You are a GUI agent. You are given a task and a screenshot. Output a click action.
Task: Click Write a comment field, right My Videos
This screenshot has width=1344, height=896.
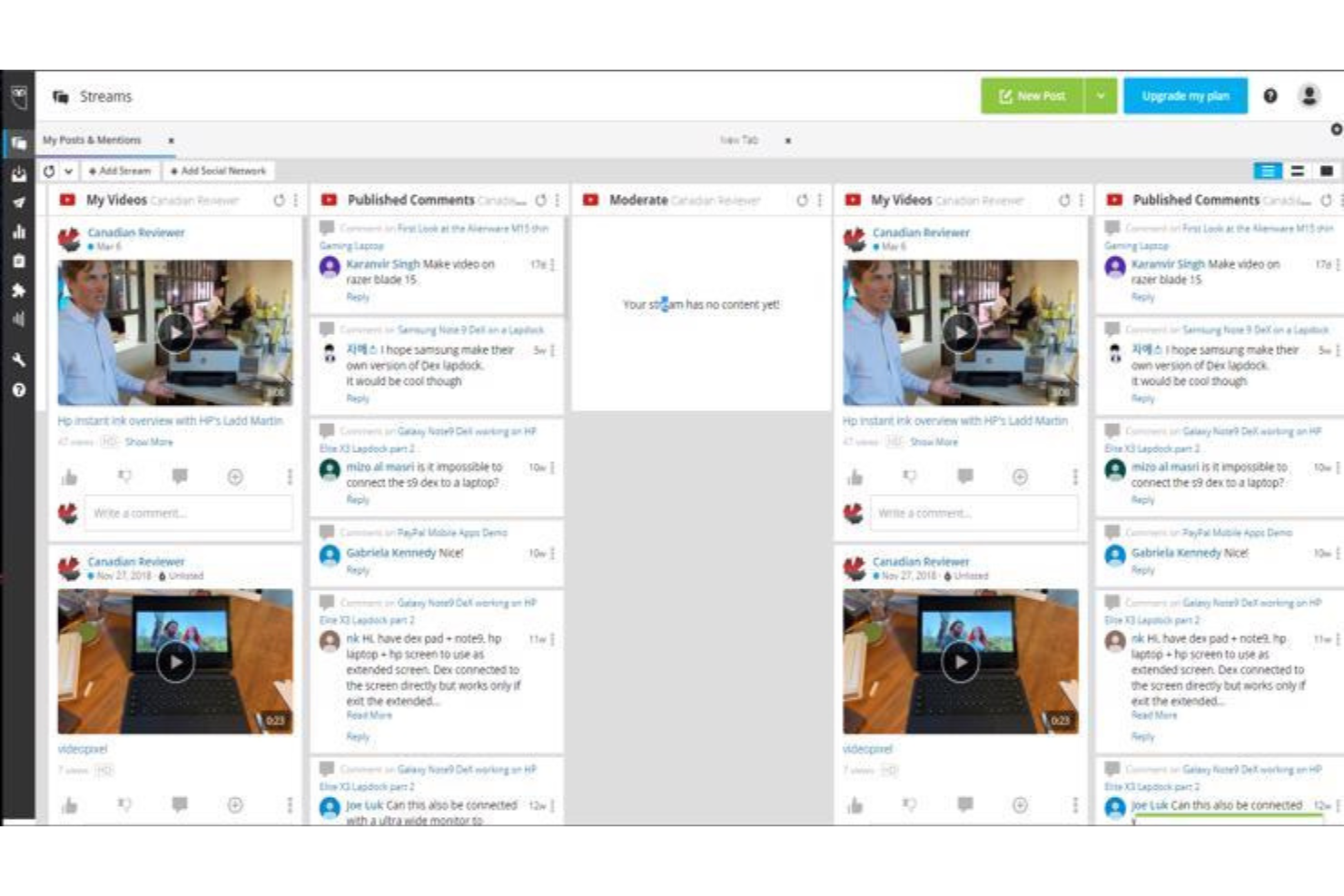(973, 513)
